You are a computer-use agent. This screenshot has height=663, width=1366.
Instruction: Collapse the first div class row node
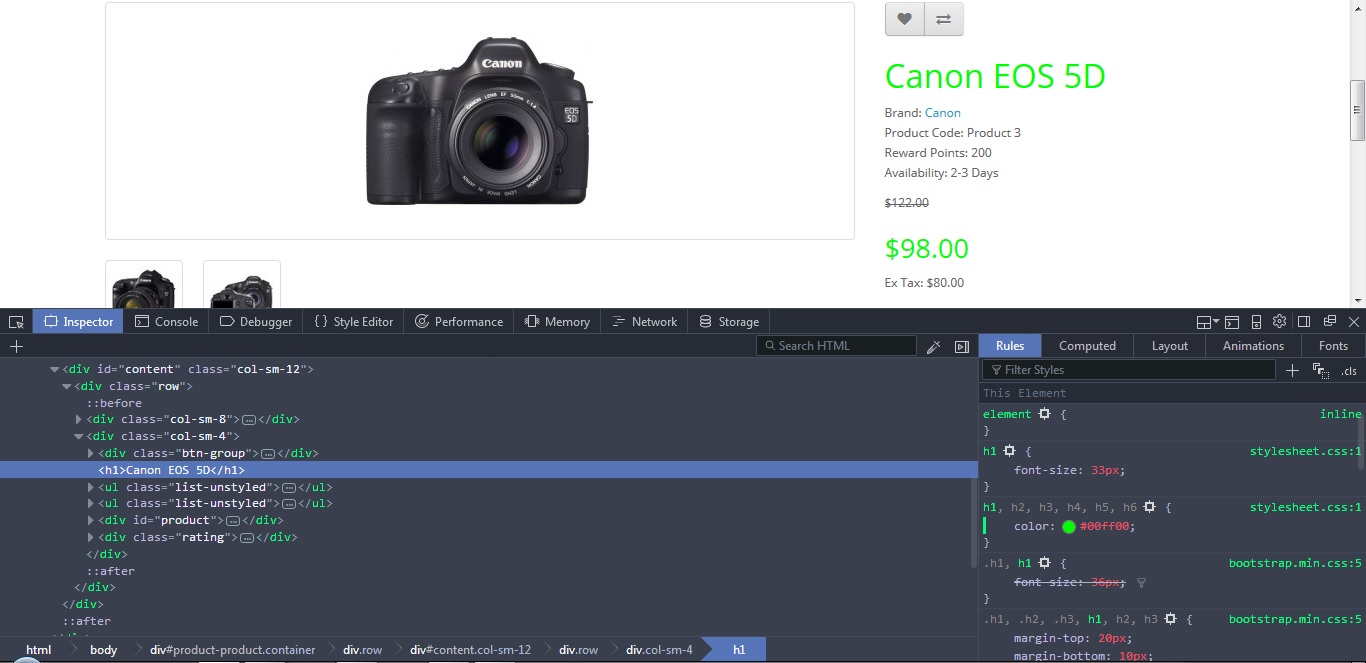pos(67,386)
